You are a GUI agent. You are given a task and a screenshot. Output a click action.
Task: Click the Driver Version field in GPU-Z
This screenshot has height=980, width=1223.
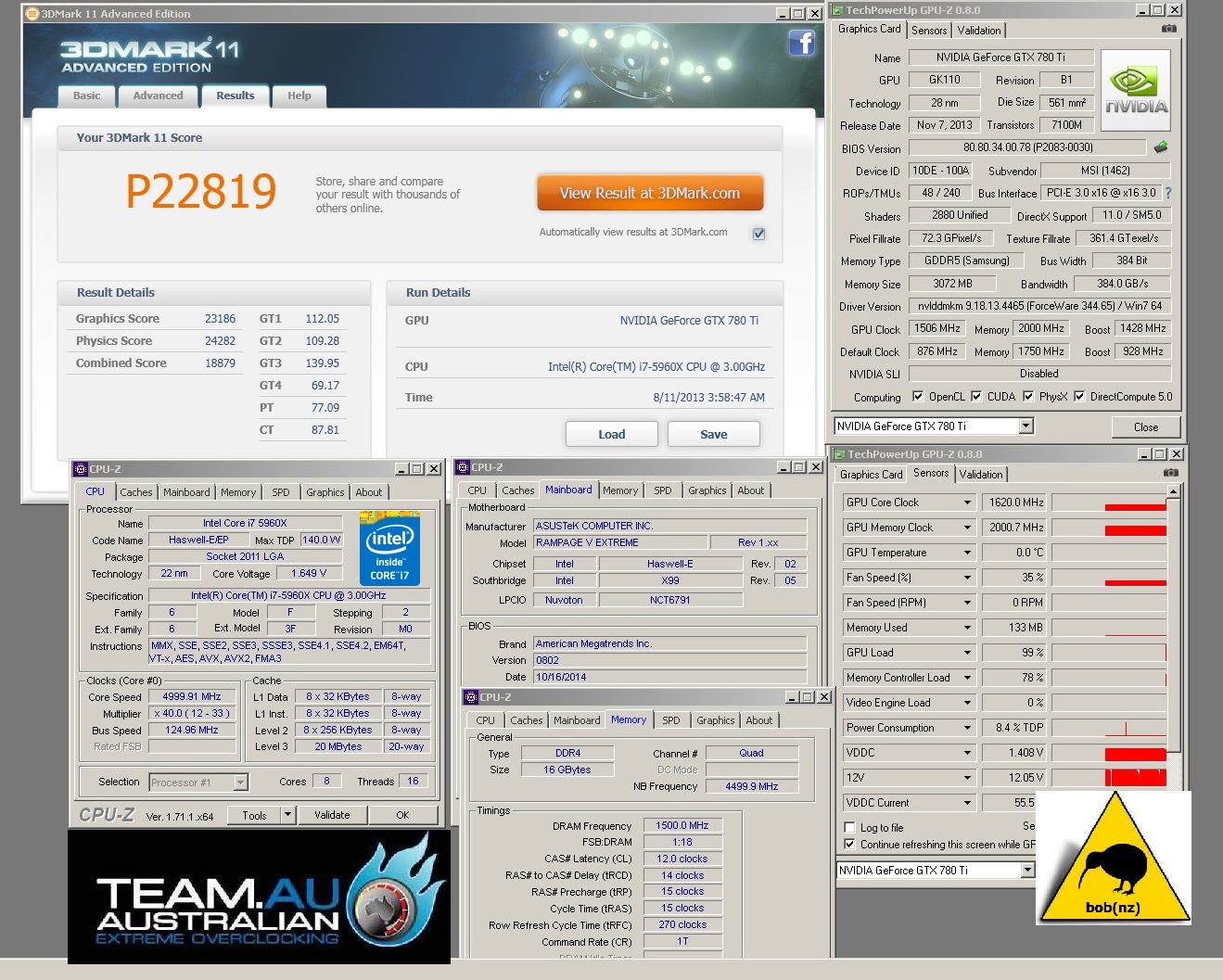click(x=1039, y=306)
